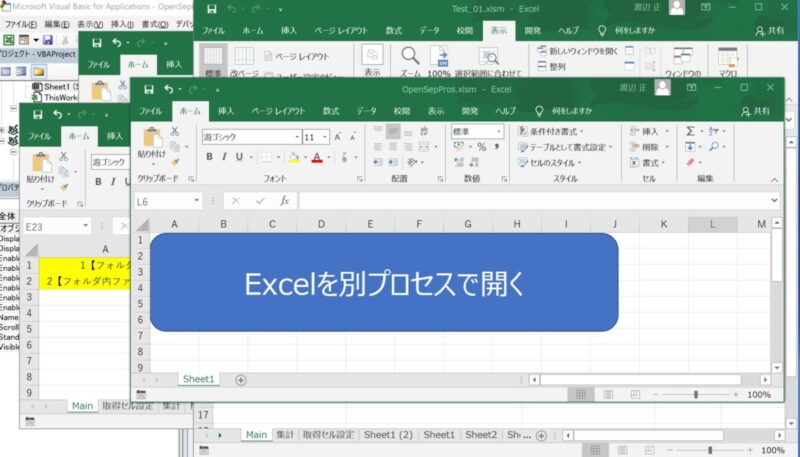The image size is (800, 457).
Task: Open 数式 tab in OpenSepPros window
Action: point(331,111)
